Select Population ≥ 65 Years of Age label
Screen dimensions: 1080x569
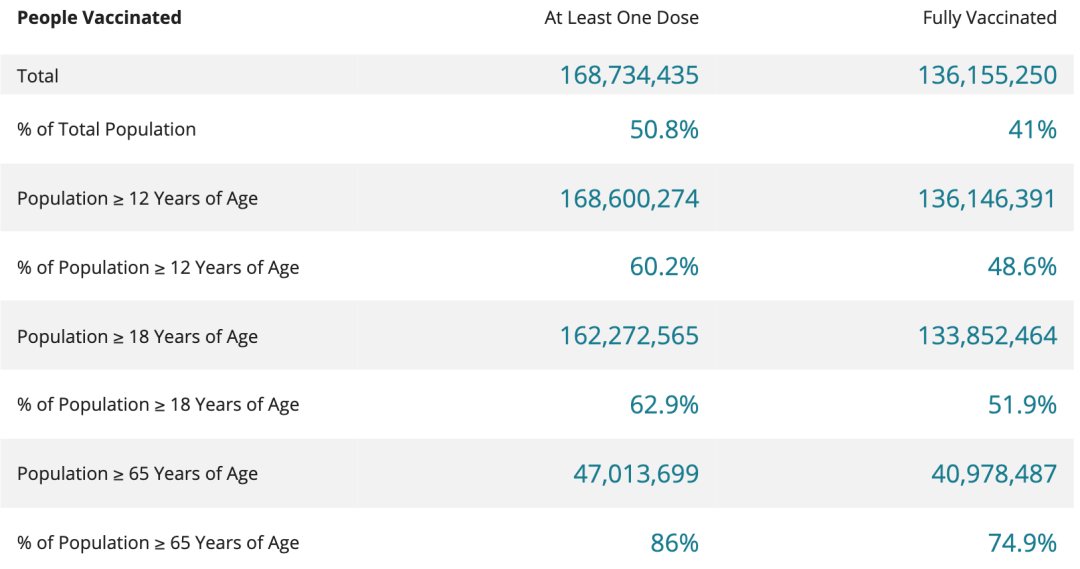click(137, 474)
